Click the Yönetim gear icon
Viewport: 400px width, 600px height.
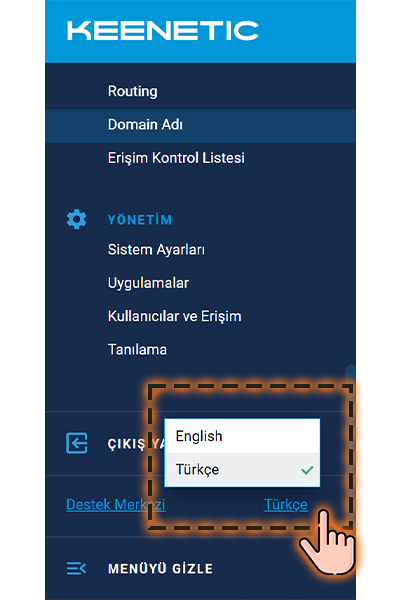coord(77,219)
